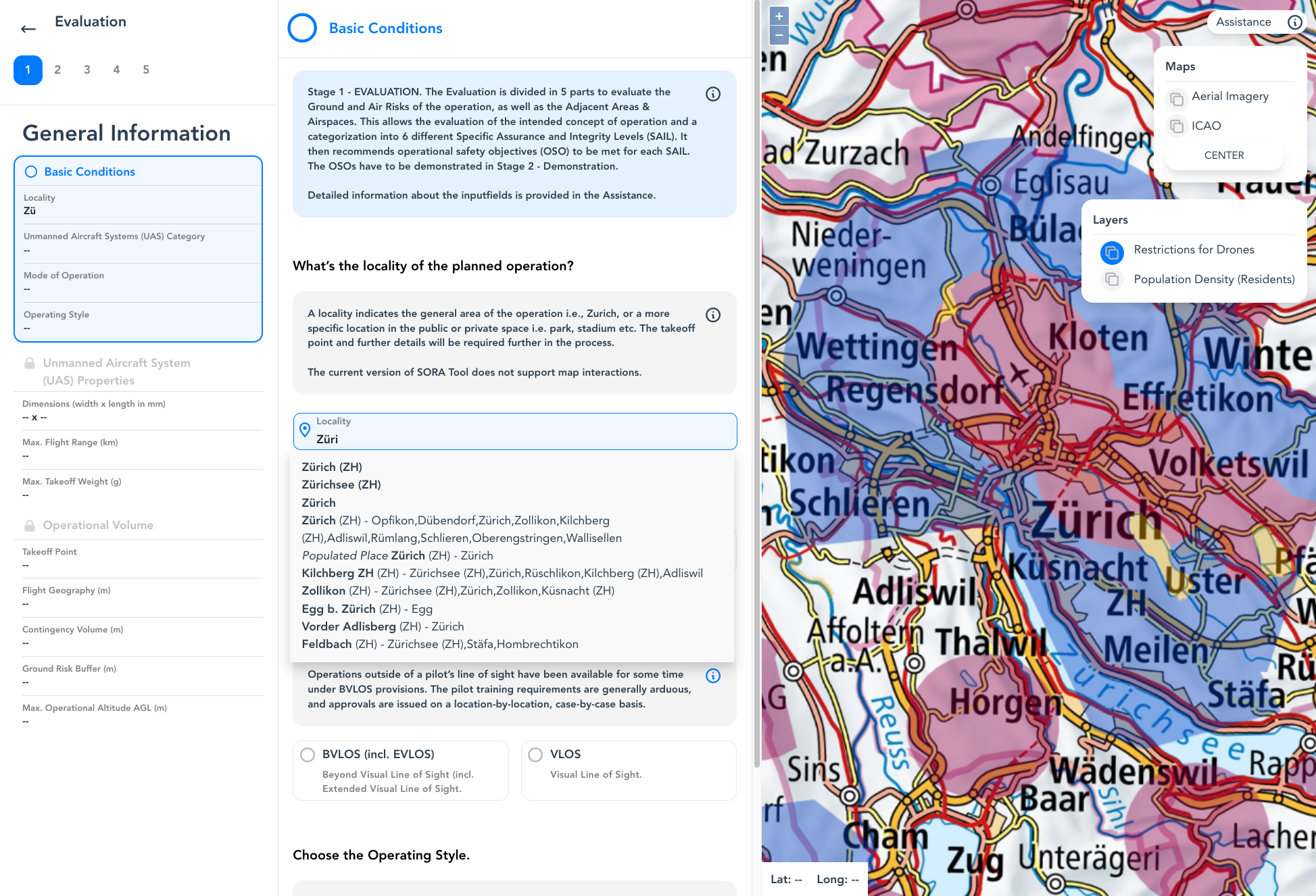Click the Basic Conditions page heading
This screenshot has width=1316, height=896.
[x=385, y=28]
